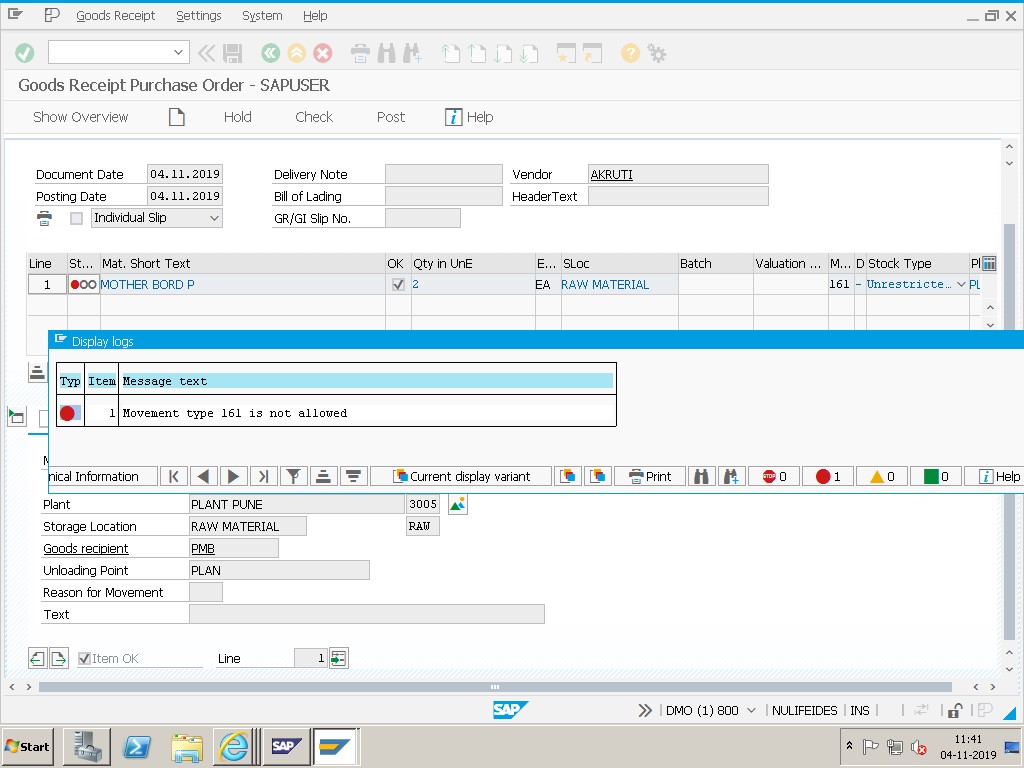Click the Next page right arrow in log
The image size is (1024, 768).
[233, 476]
